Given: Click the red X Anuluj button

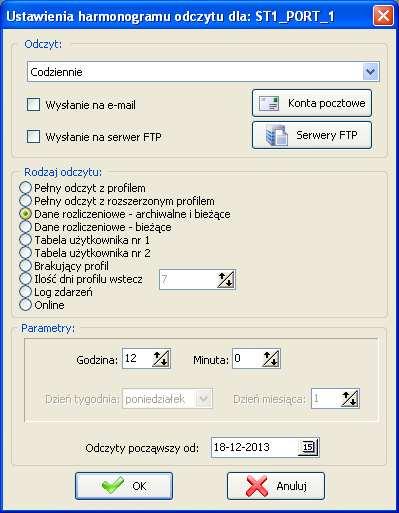Looking at the screenshot, I should 276,486.
